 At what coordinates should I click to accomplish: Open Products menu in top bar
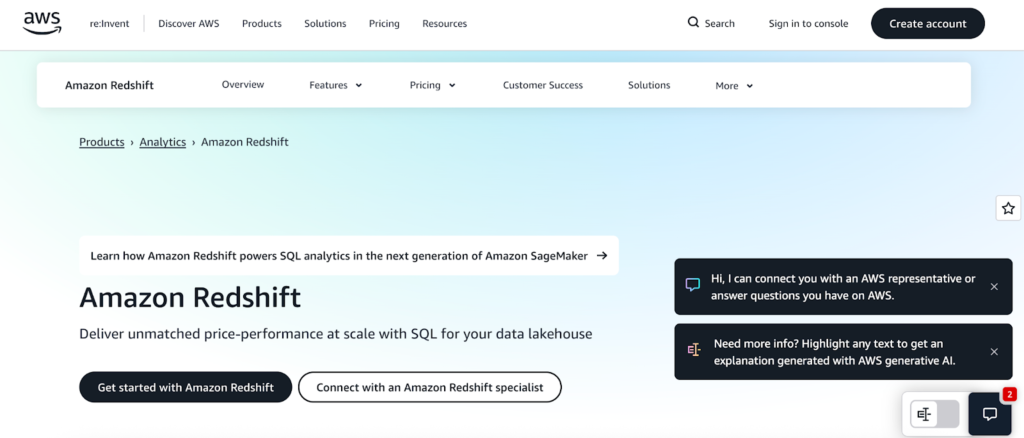262,23
